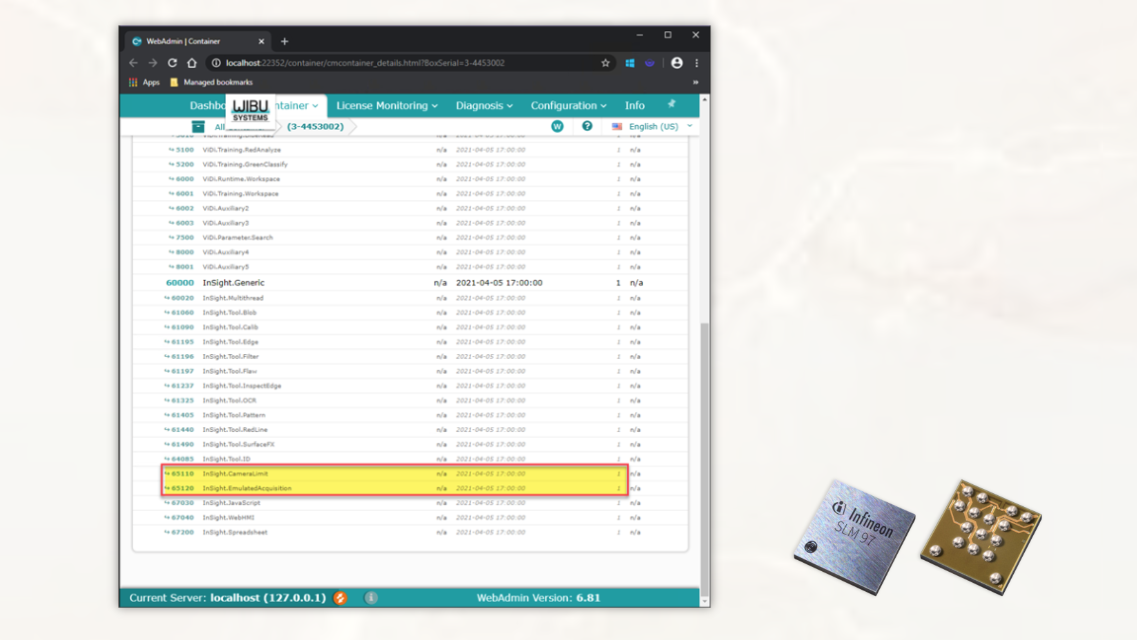This screenshot has height=640, width=1137.
Task: Select the InSight.WebHMI entry
Action: (228, 518)
